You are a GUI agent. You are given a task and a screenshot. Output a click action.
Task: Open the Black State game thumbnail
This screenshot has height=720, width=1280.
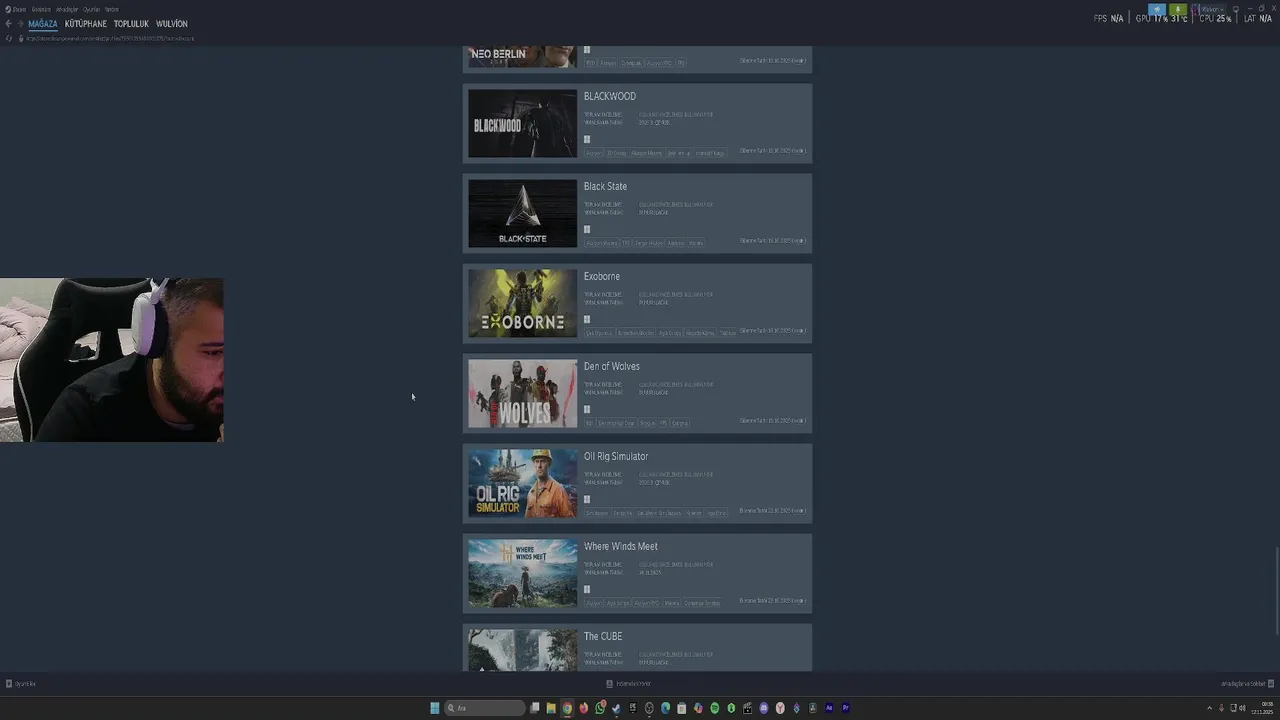[x=523, y=213]
